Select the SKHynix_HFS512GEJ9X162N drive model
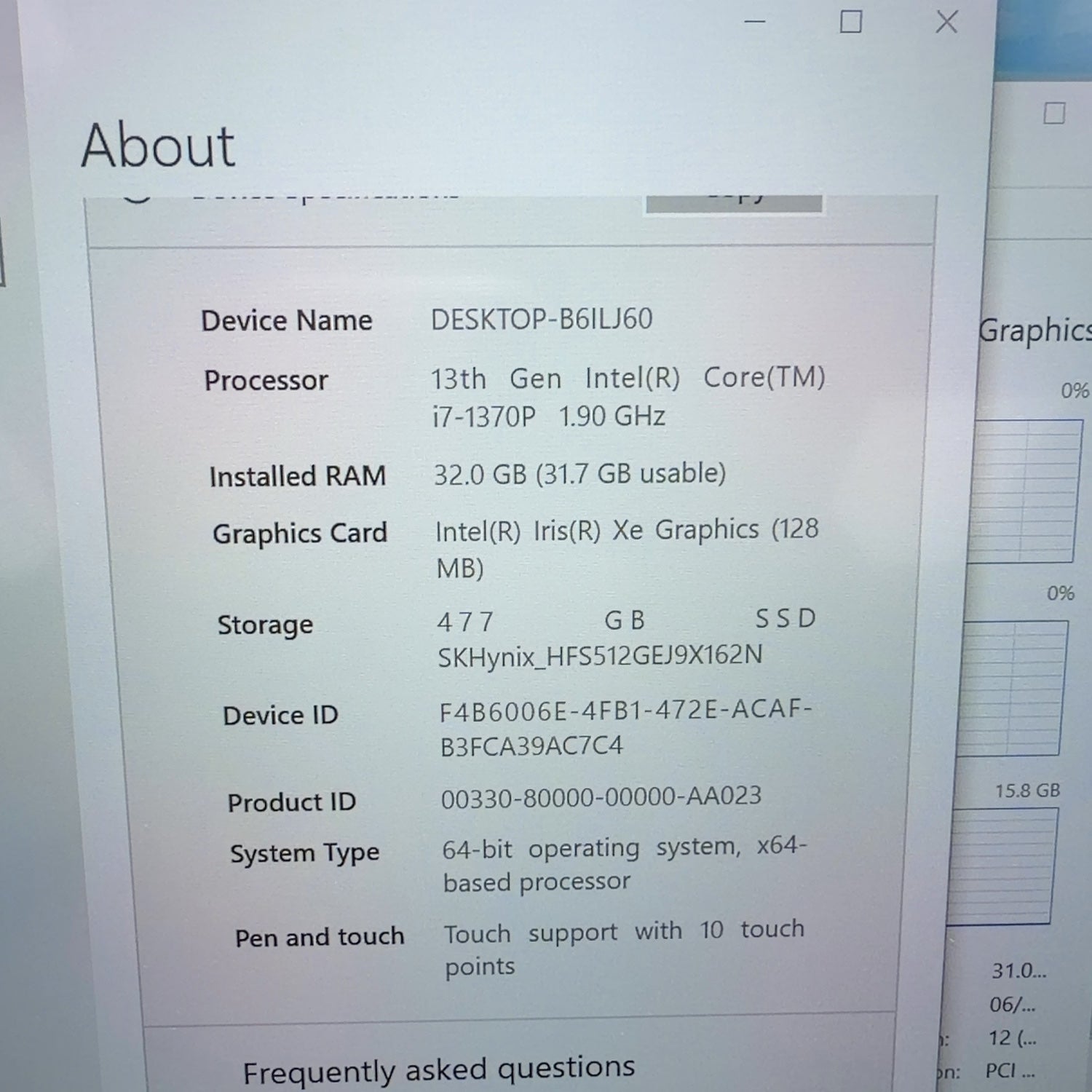 (x=600, y=656)
